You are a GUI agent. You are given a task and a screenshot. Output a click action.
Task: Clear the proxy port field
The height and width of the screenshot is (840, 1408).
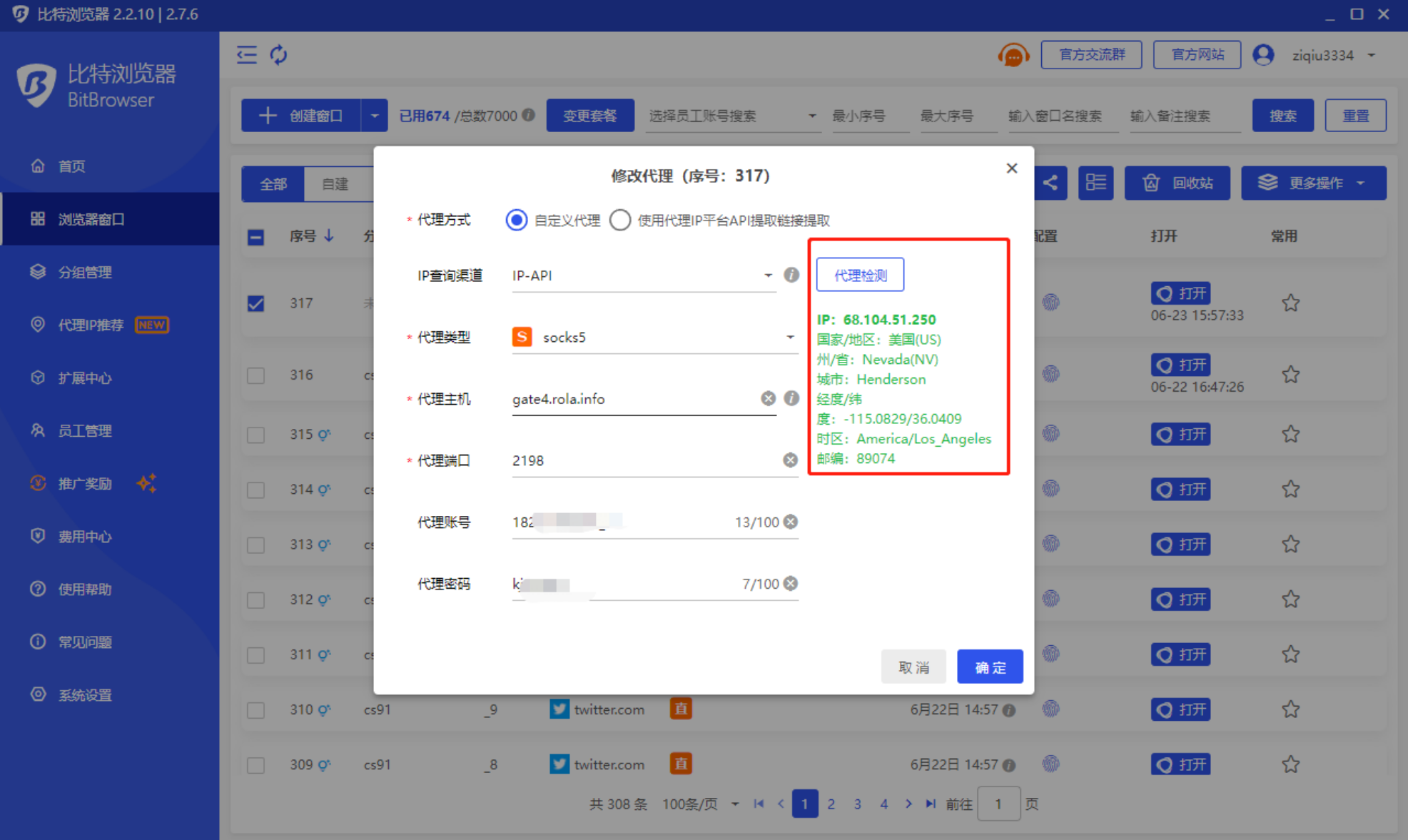point(790,460)
